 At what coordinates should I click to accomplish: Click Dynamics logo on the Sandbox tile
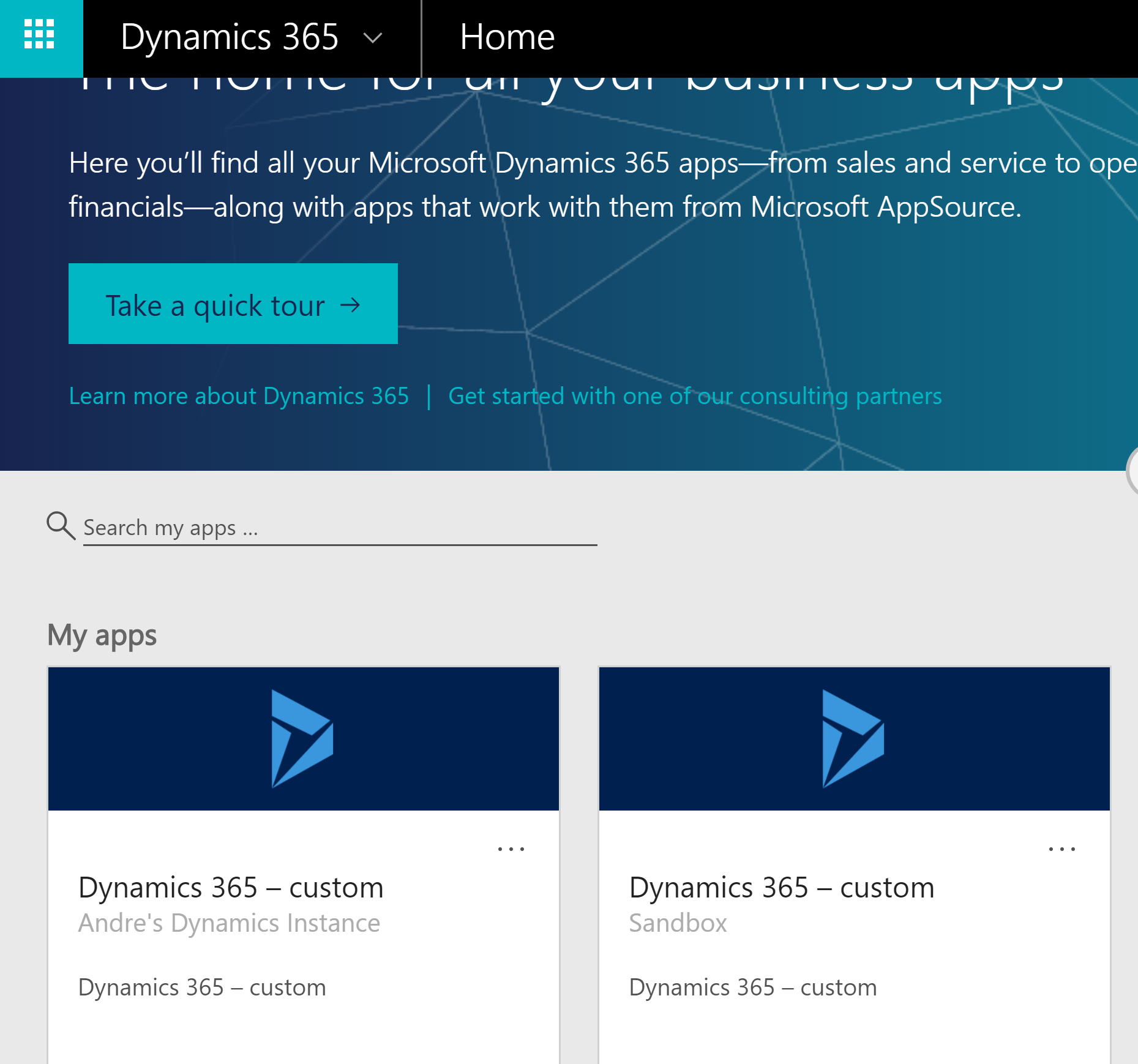click(x=853, y=738)
